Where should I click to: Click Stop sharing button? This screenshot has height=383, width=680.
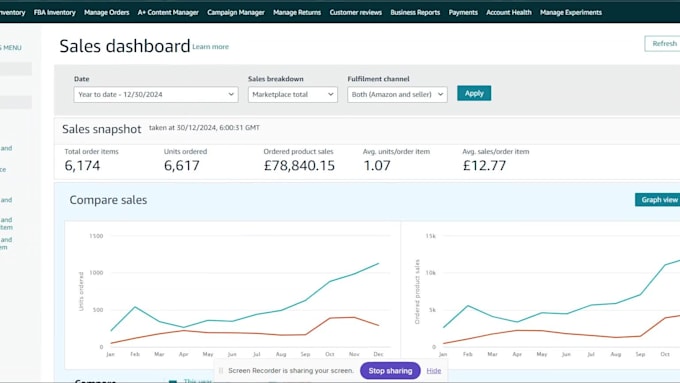pos(390,371)
